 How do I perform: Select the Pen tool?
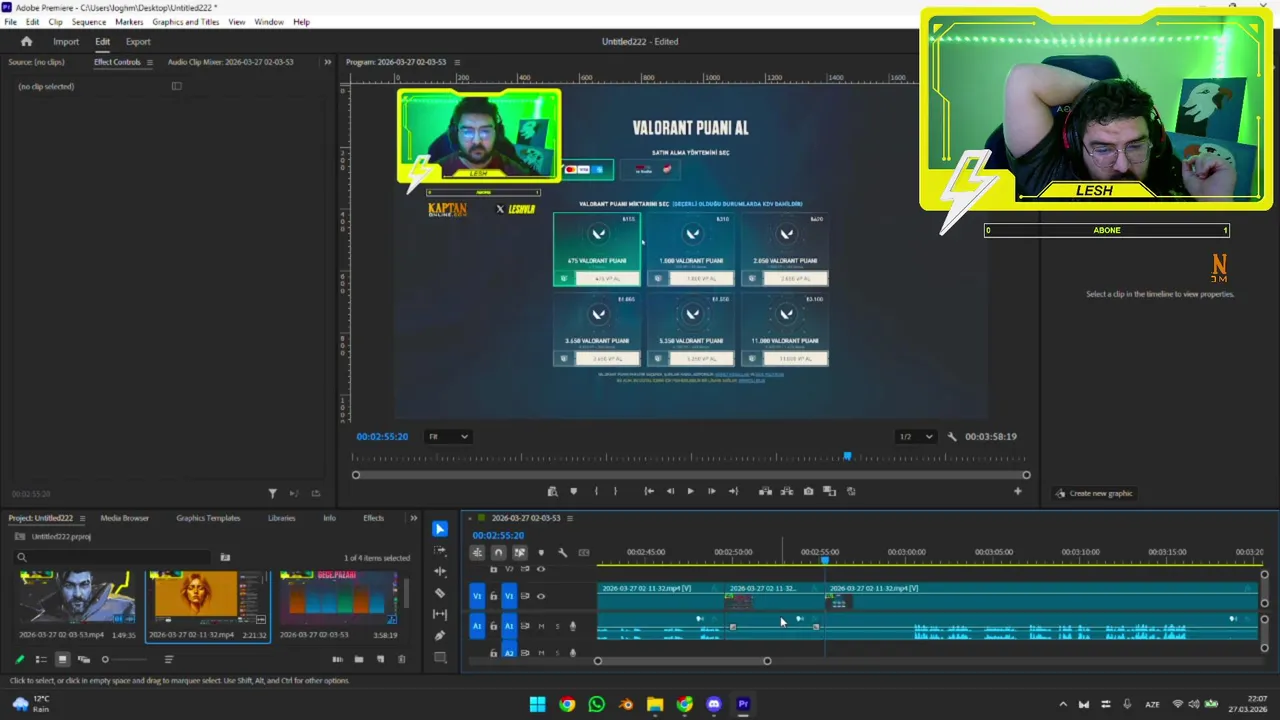(x=440, y=635)
